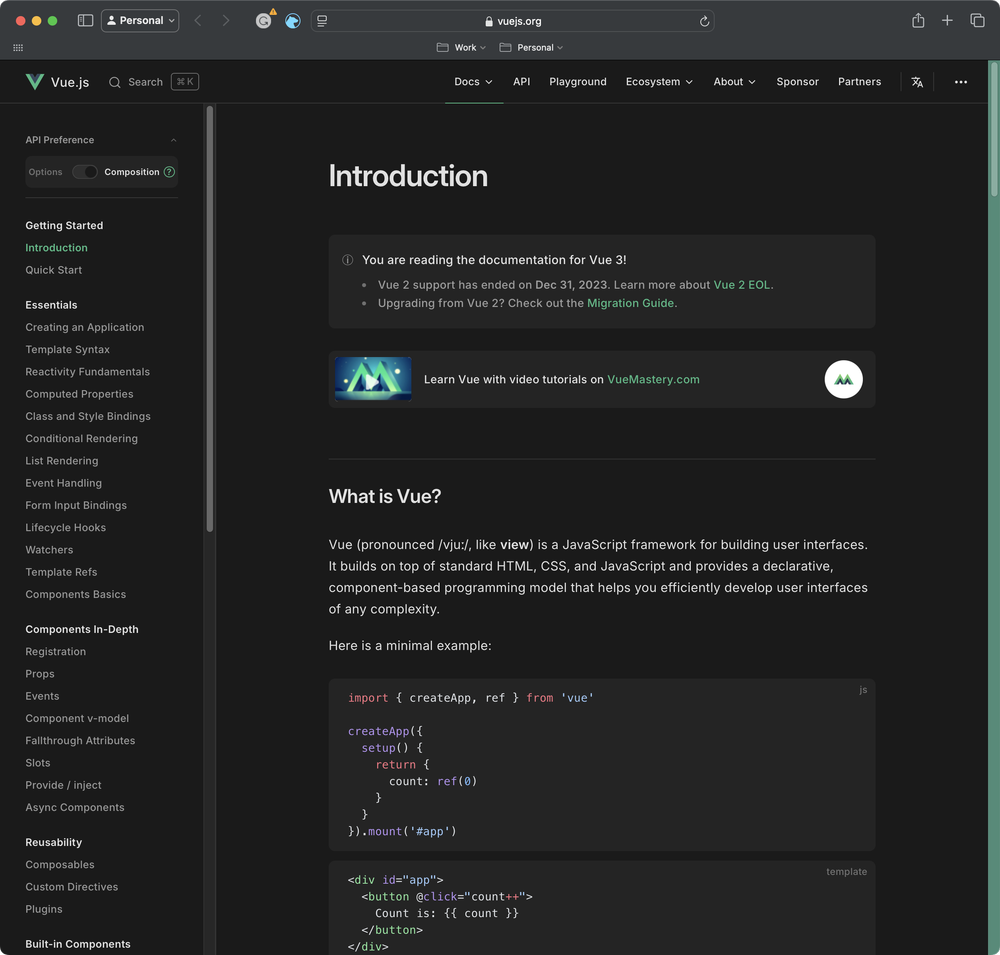Open Async Components page
The image size is (1000, 955).
coord(75,808)
